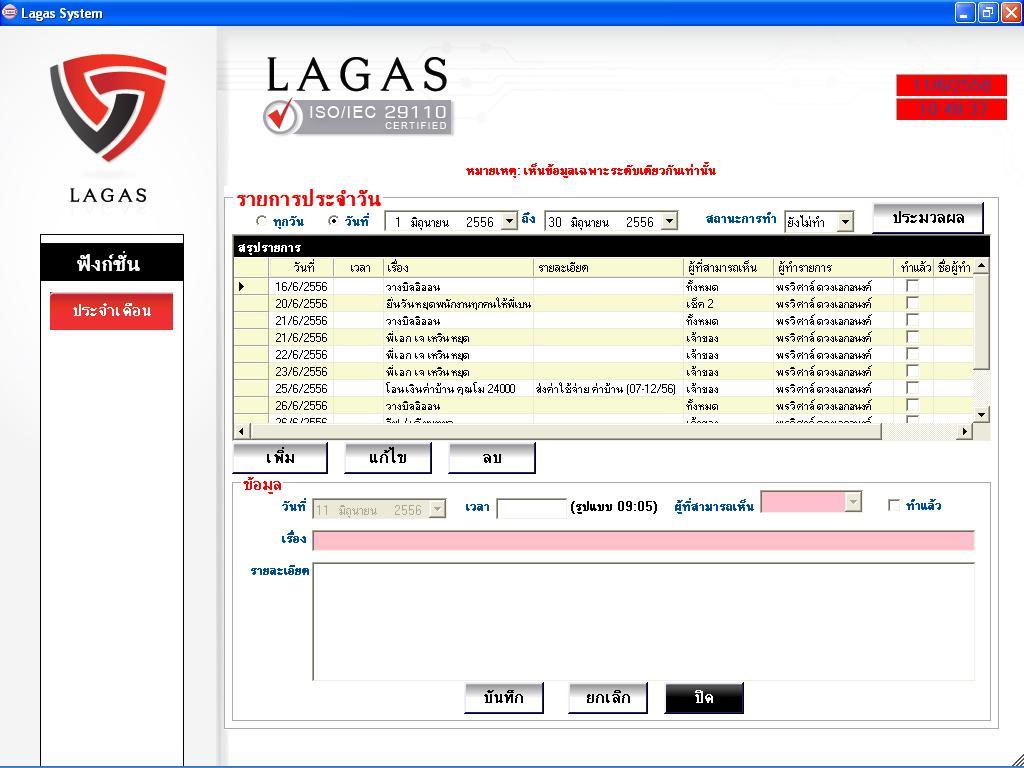This screenshot has height=768, width=1024.
Task: Click the table's horizontal scrollbar right arrow
Action: click(965, 431)
